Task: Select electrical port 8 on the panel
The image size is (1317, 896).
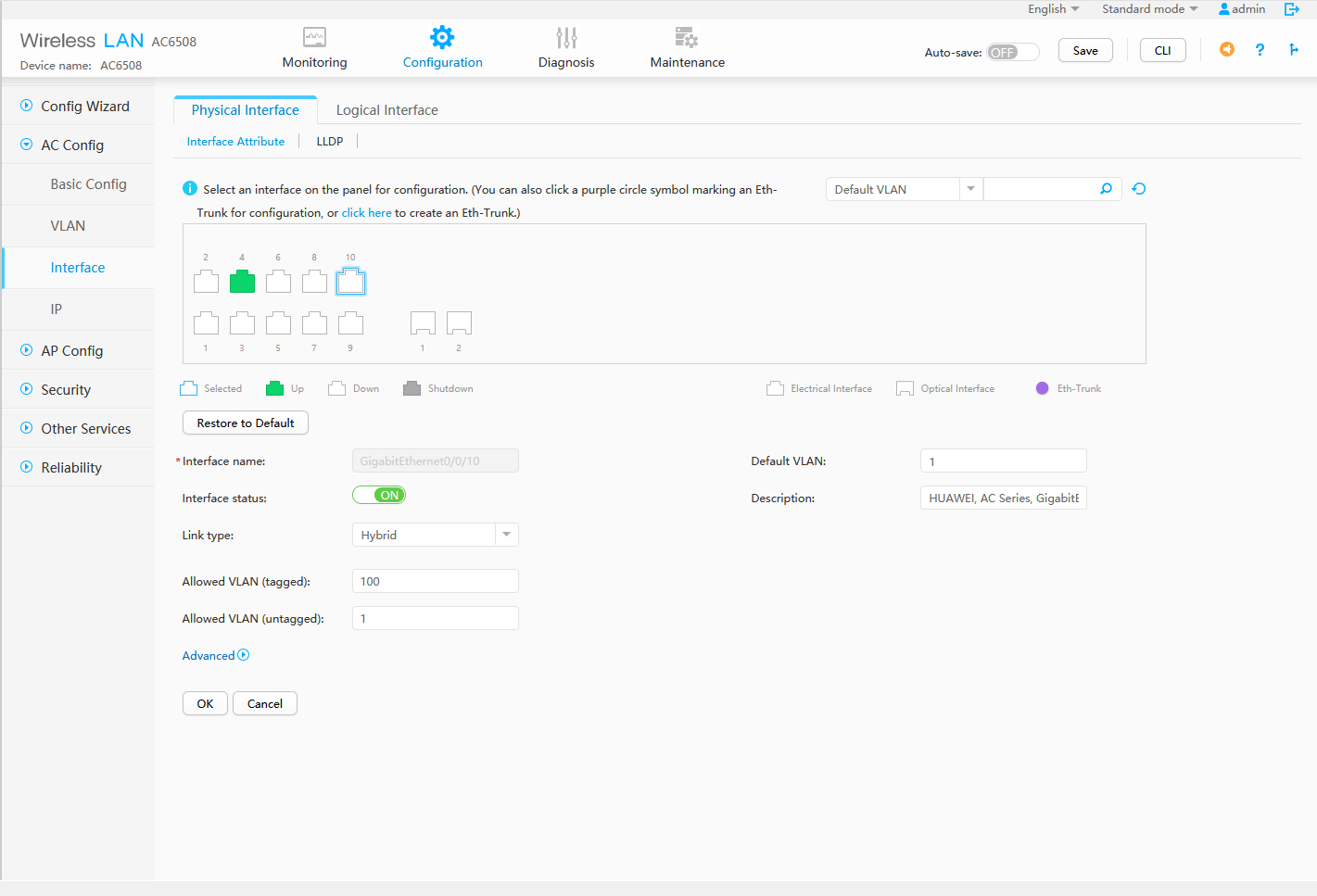Action: [314, 282]
